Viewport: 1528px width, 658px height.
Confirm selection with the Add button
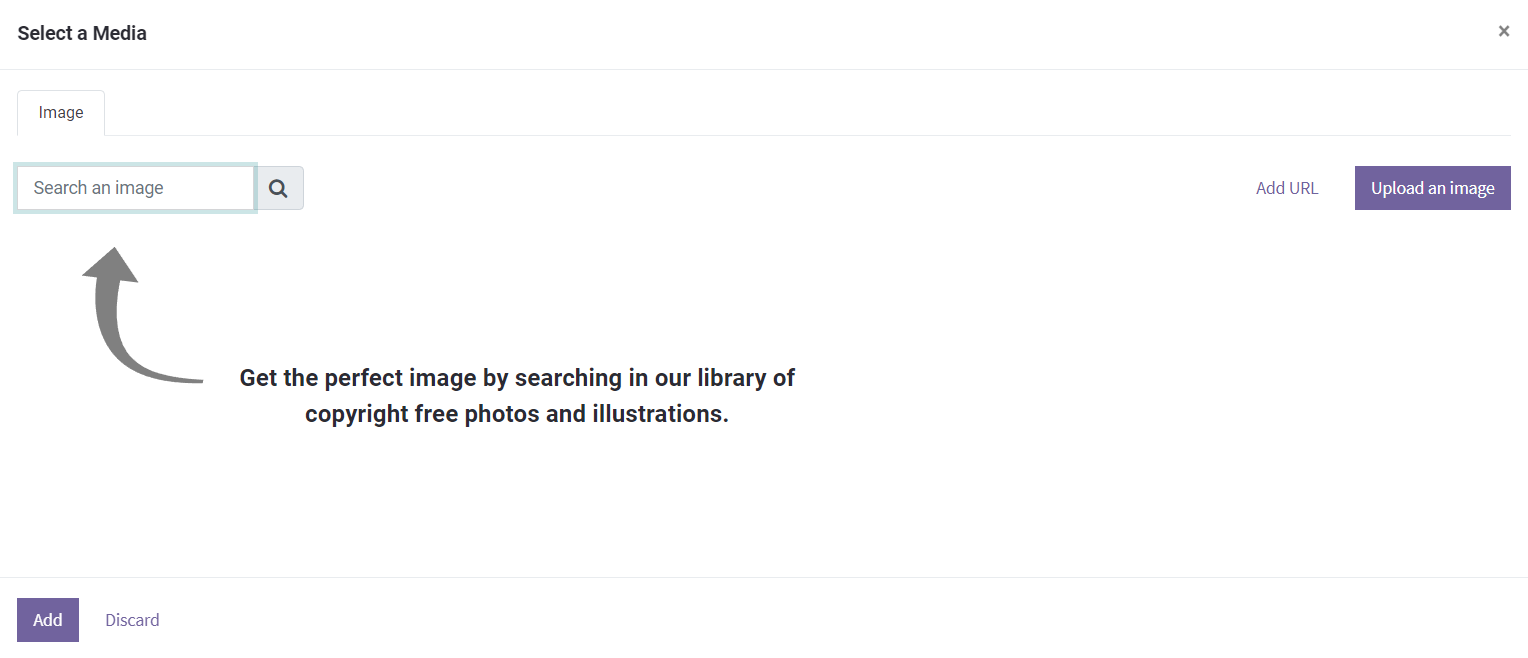pos(48,620)
